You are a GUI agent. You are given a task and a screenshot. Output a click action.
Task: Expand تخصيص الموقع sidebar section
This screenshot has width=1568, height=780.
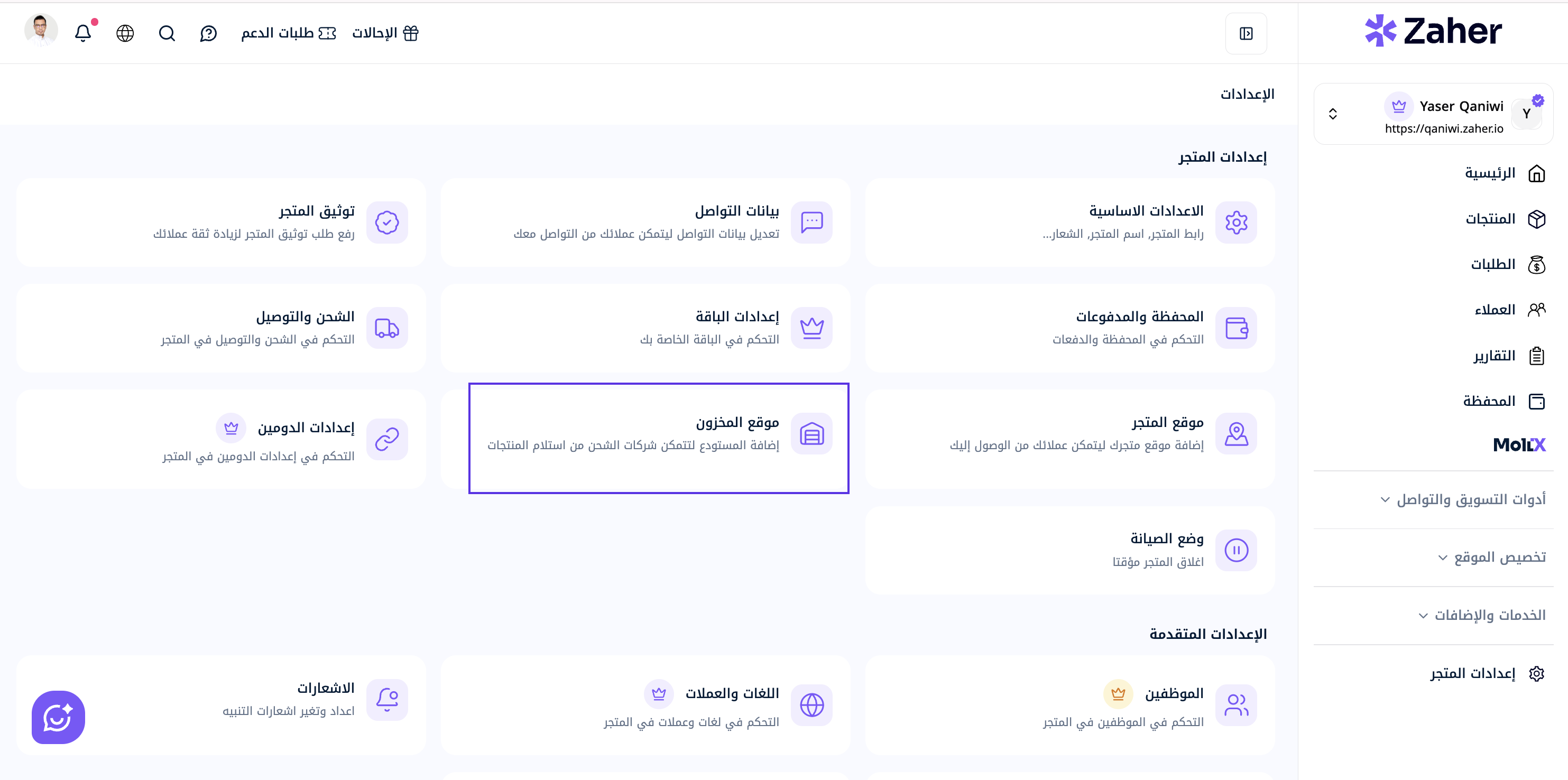(1491, 558)
